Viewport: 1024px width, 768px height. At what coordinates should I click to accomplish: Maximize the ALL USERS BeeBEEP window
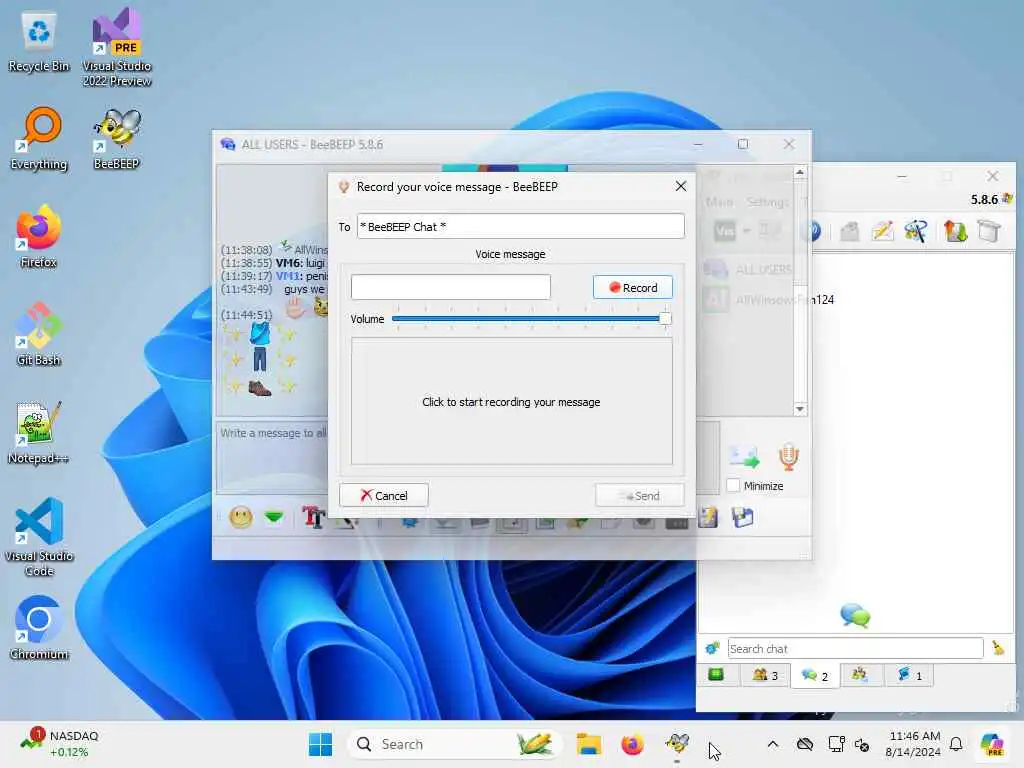pyautogui.click(x=743, y=144)
